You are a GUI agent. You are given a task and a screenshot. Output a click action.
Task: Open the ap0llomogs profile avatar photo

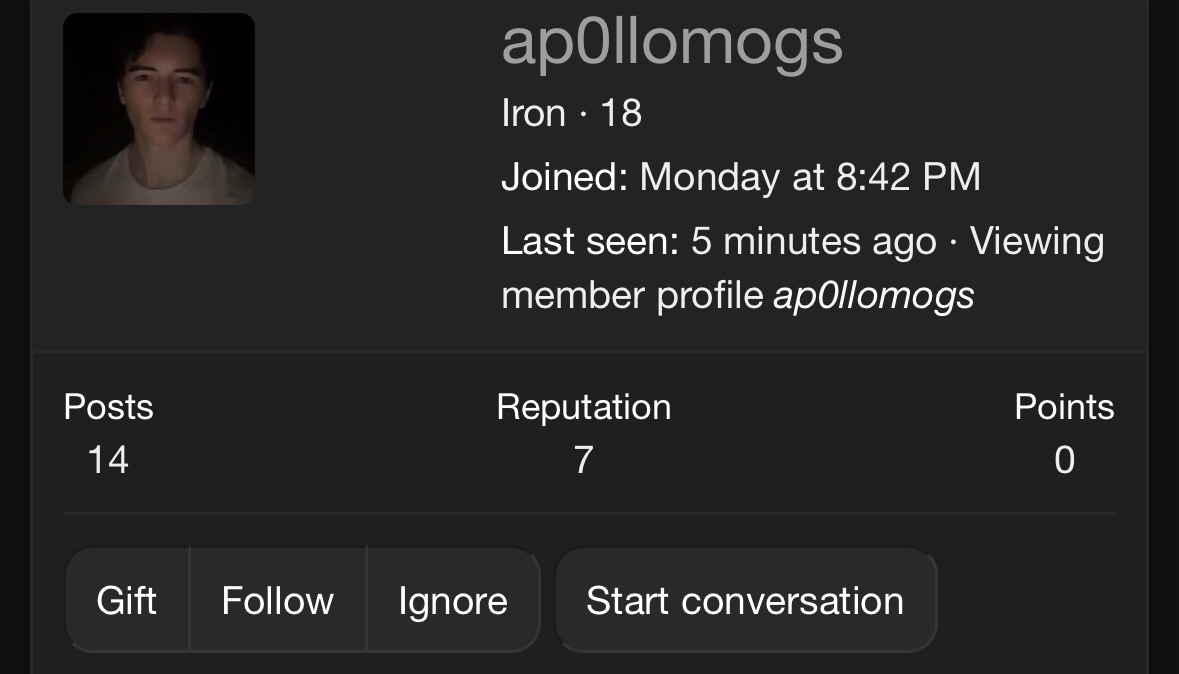click(x=159, y=109)
